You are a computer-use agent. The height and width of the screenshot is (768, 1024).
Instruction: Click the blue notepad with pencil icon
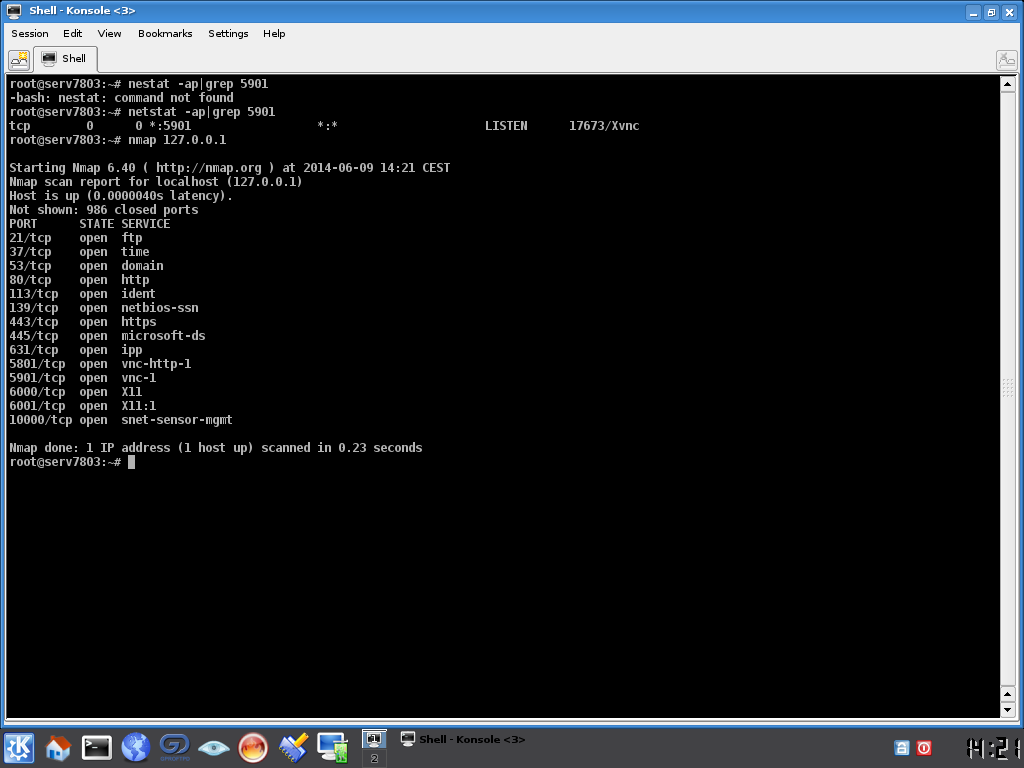tap(293, 747)
